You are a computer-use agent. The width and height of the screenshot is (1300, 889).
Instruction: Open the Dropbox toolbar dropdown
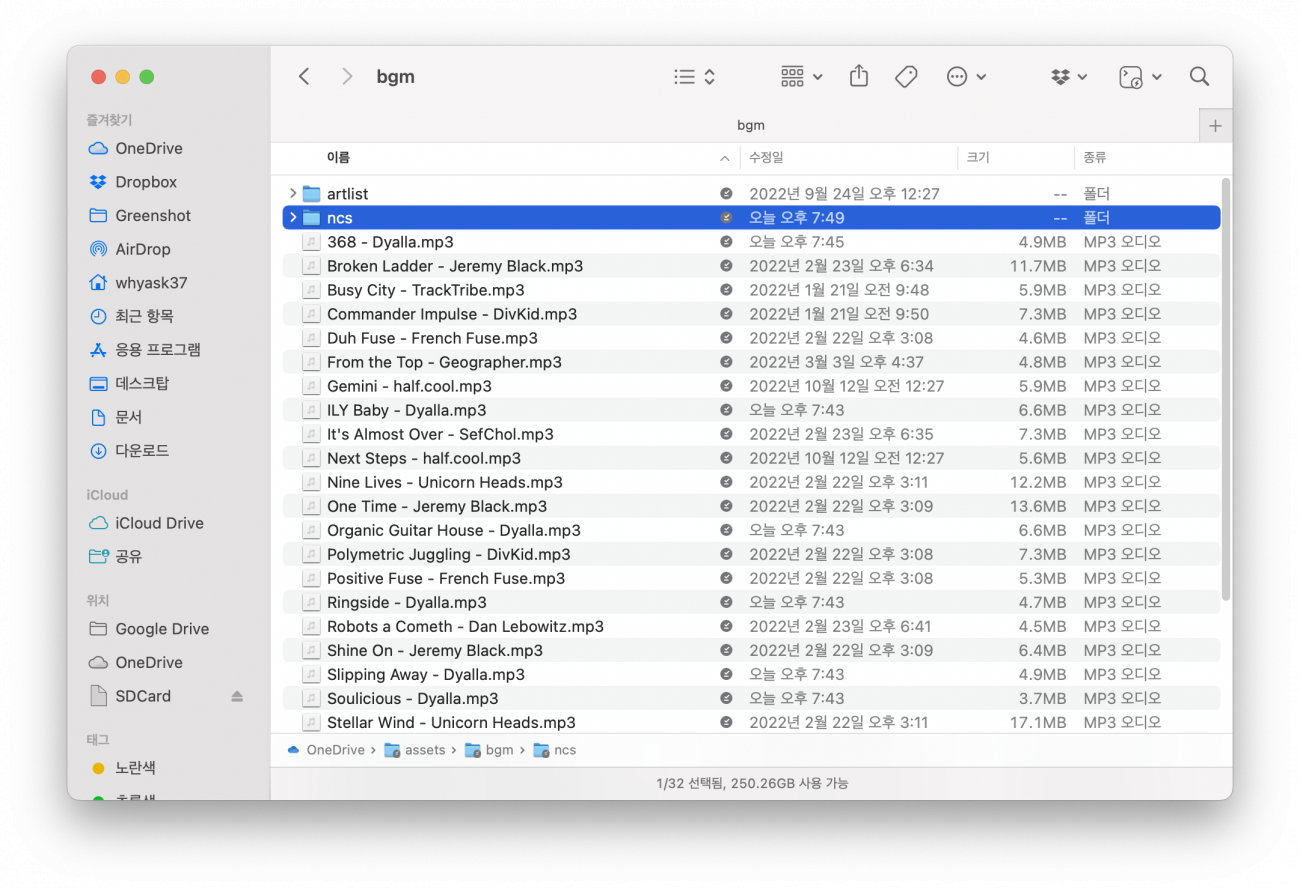[1069, 77]
